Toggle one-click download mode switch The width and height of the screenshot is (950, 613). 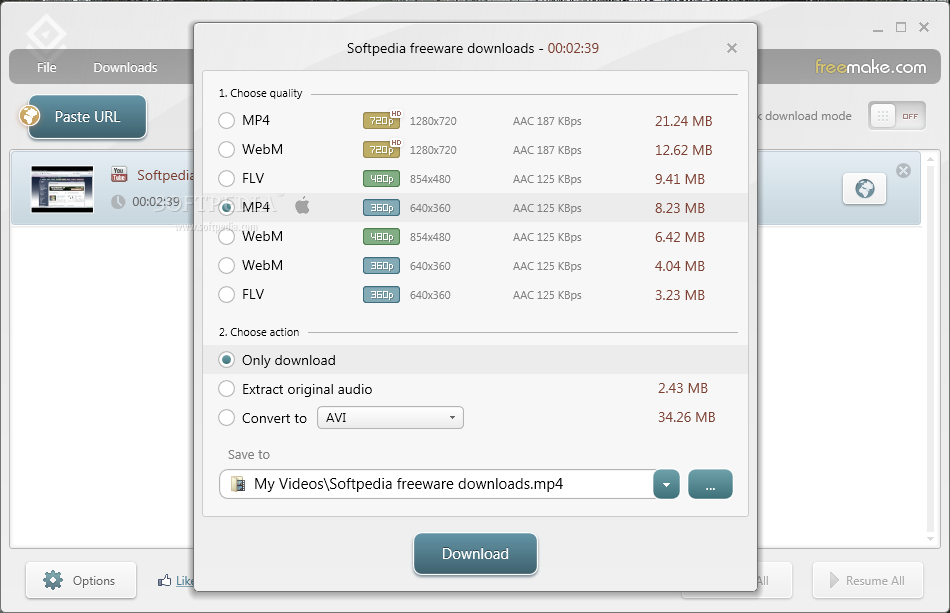[897, 116]
